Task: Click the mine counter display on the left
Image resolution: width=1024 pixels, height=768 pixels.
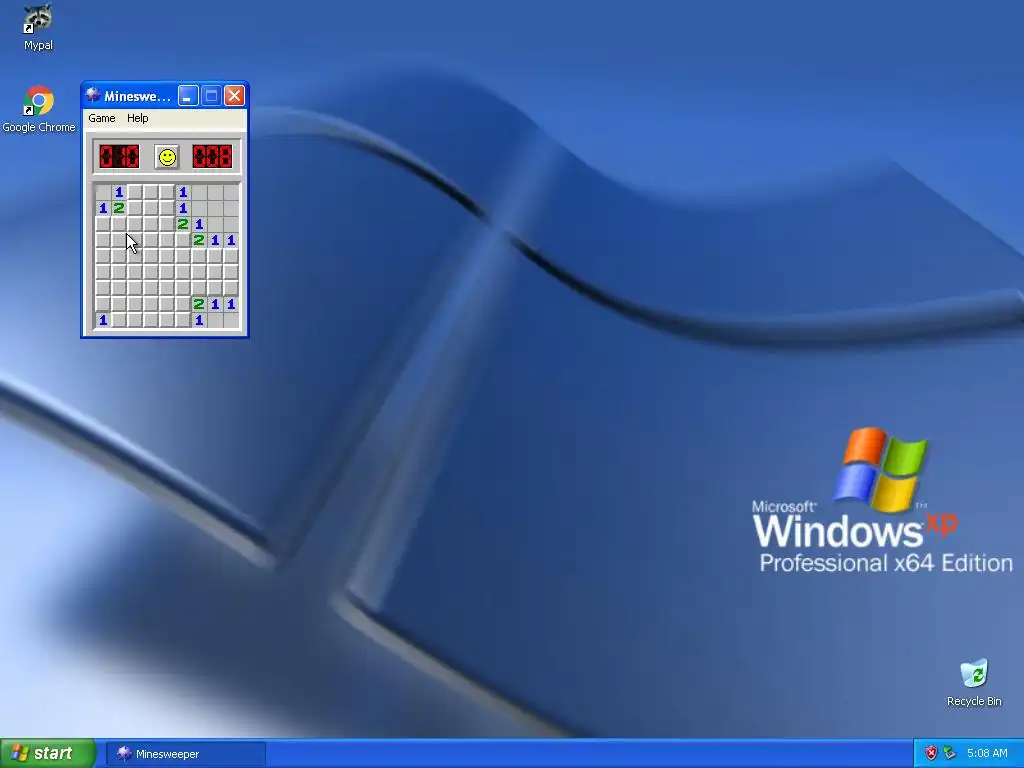Action: tap(120, 157)
